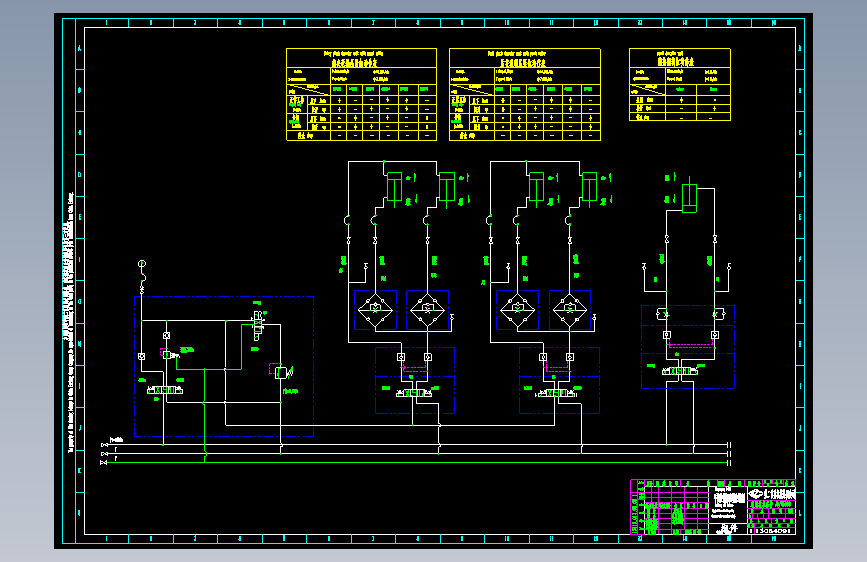Image resolution: width=867 pixels, height=562 pixels.
Task: Select the green bottom line port at left end
Action: pos(103,462)
